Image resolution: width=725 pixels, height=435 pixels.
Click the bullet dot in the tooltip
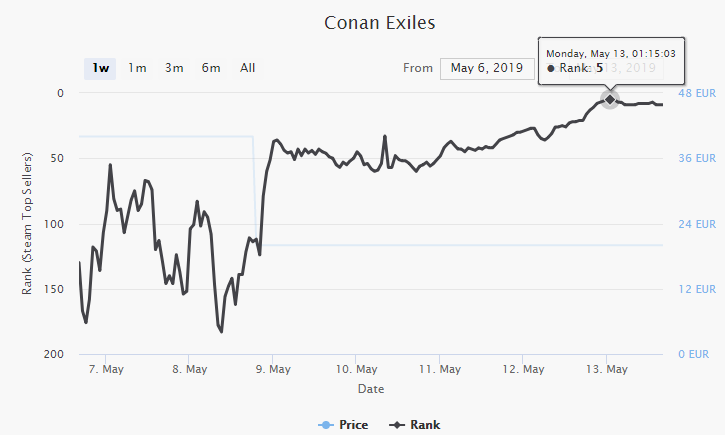(551, 69)
